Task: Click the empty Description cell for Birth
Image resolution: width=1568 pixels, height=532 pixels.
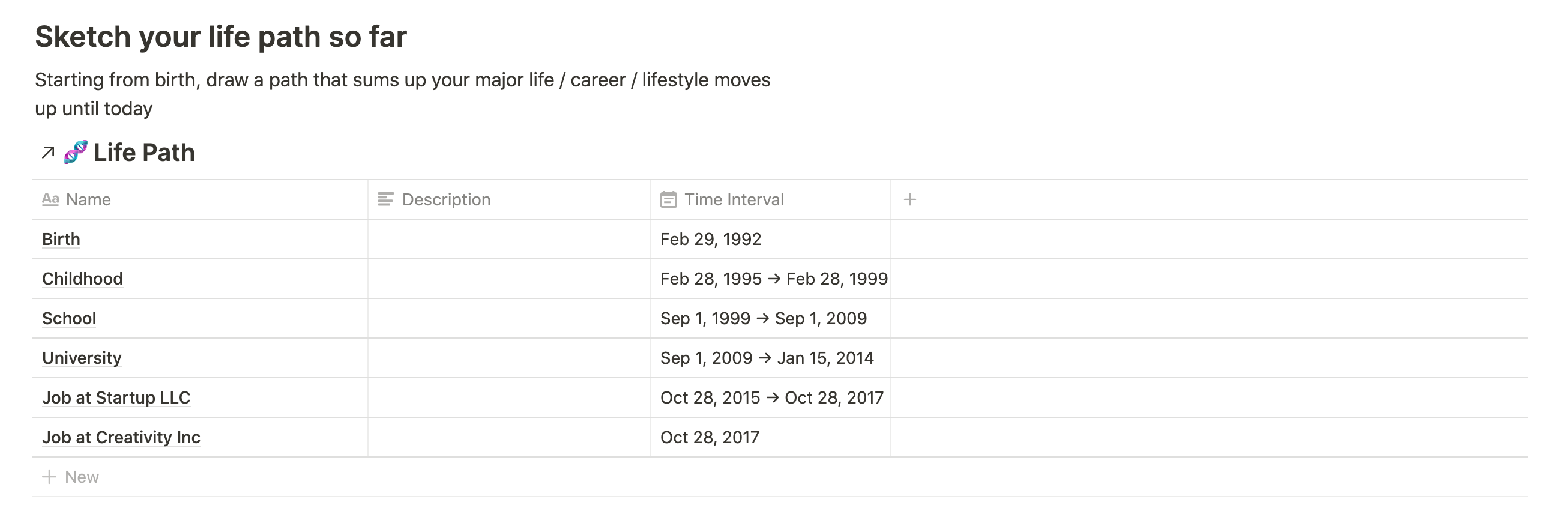Action: pyautogui.click(x=509, y=239)
